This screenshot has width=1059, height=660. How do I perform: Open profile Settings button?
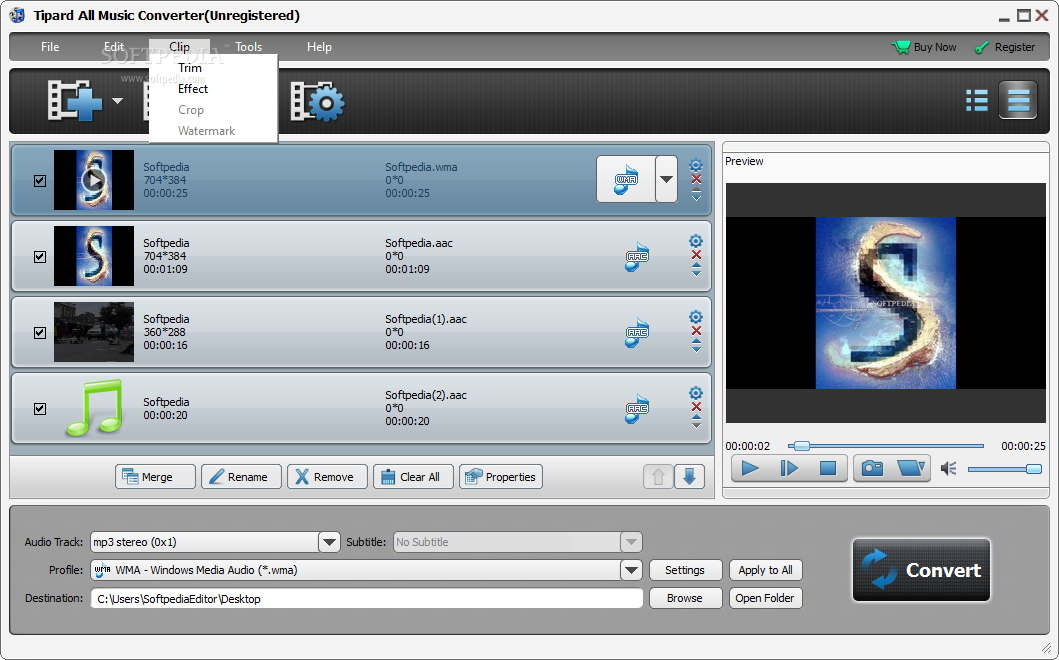click(x=686, y=570)
